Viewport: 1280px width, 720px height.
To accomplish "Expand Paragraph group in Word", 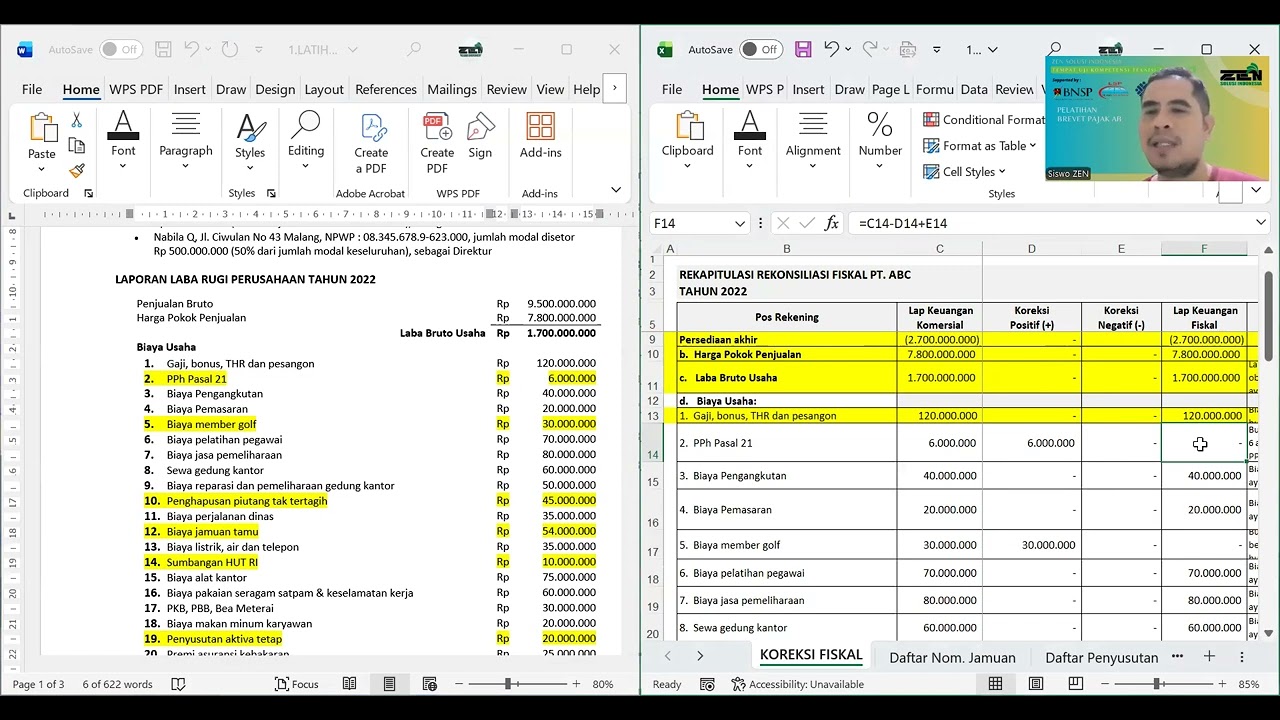I will (x=186, y=140).
